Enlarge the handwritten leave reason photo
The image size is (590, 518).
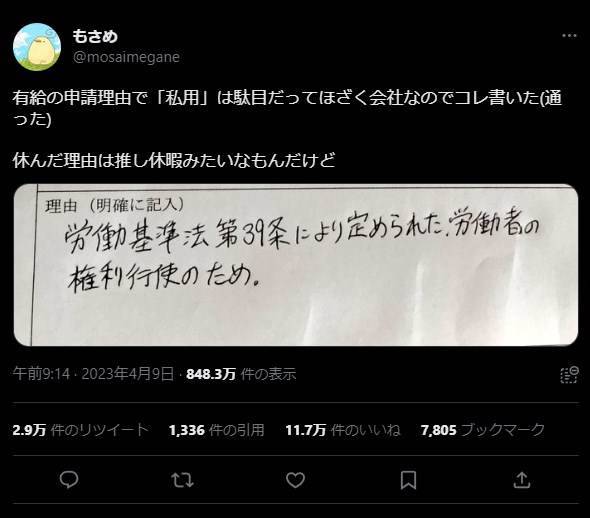point(296,265)
